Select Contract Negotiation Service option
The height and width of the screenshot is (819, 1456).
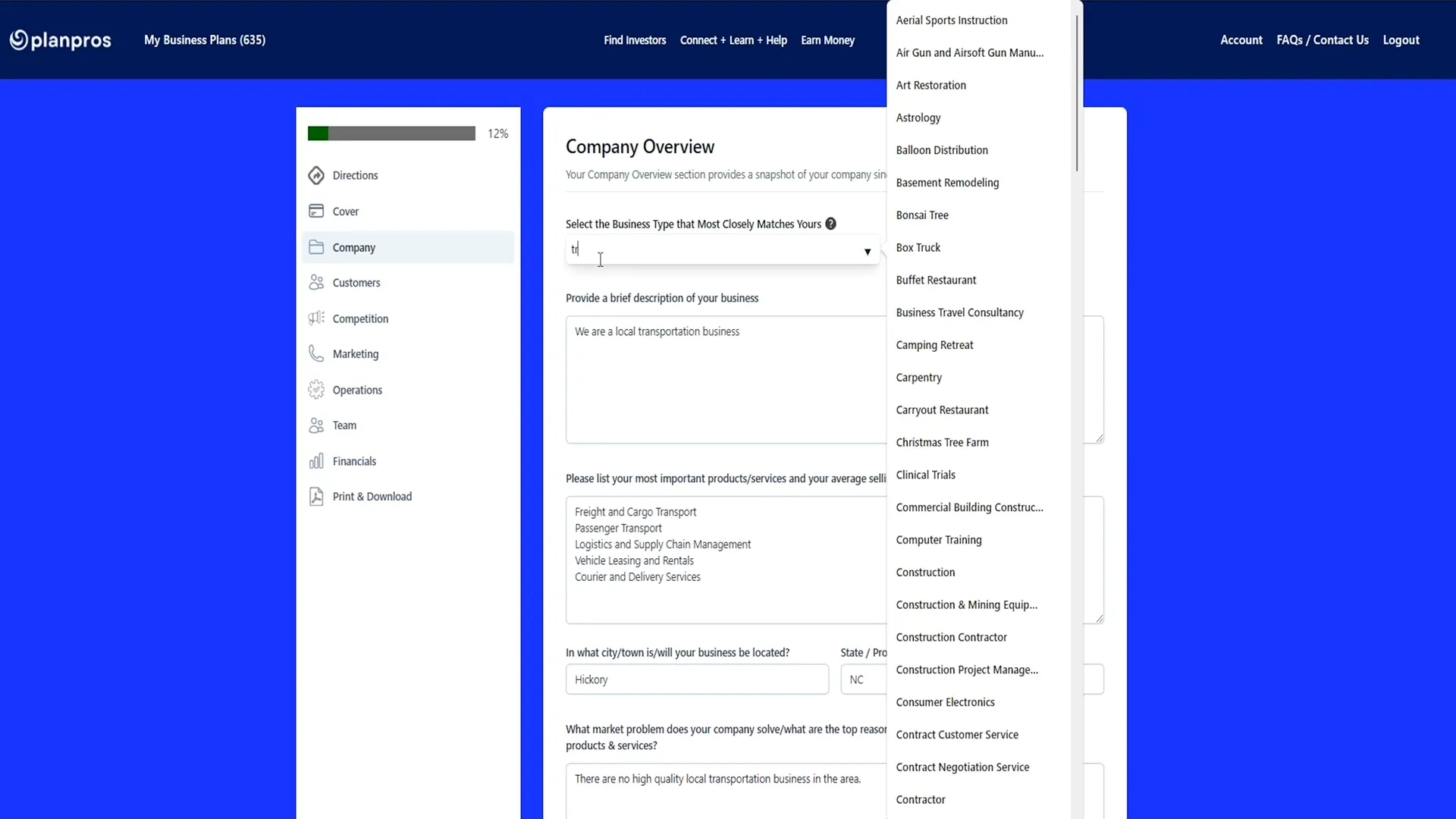coord(978,767)
